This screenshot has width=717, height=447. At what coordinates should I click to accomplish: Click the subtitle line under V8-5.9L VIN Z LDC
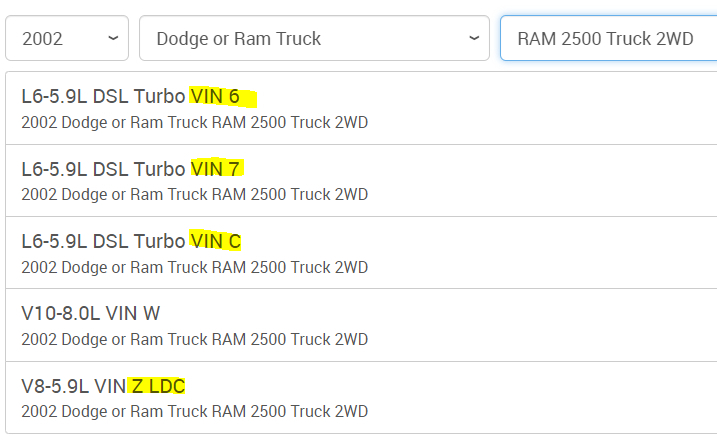point(194,411)
